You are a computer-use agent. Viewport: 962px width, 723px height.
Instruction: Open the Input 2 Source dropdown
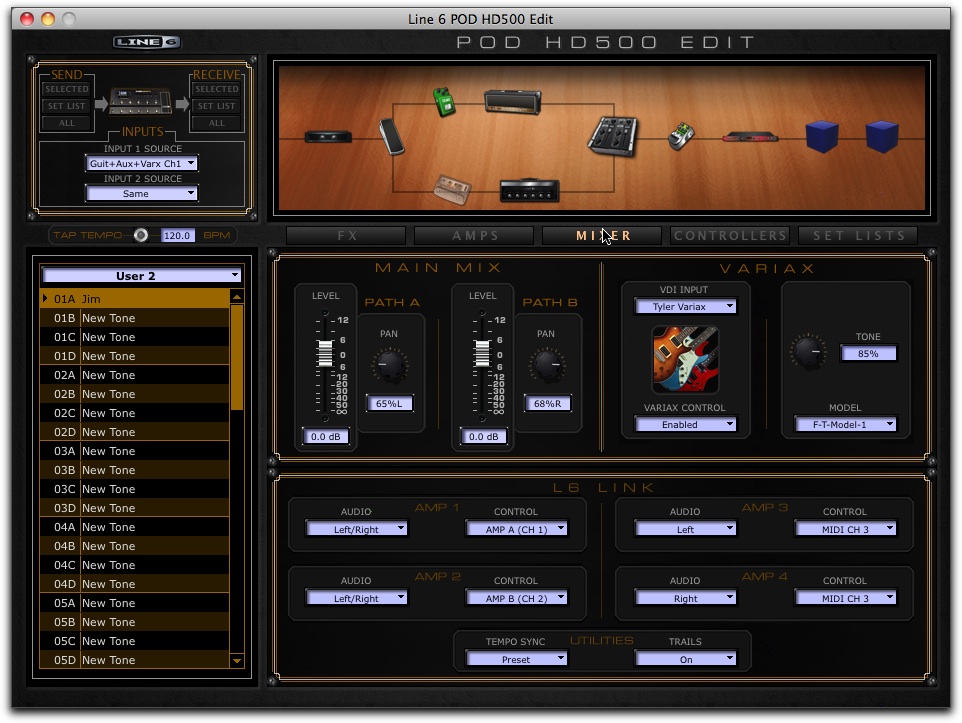(x=142, y=194)
